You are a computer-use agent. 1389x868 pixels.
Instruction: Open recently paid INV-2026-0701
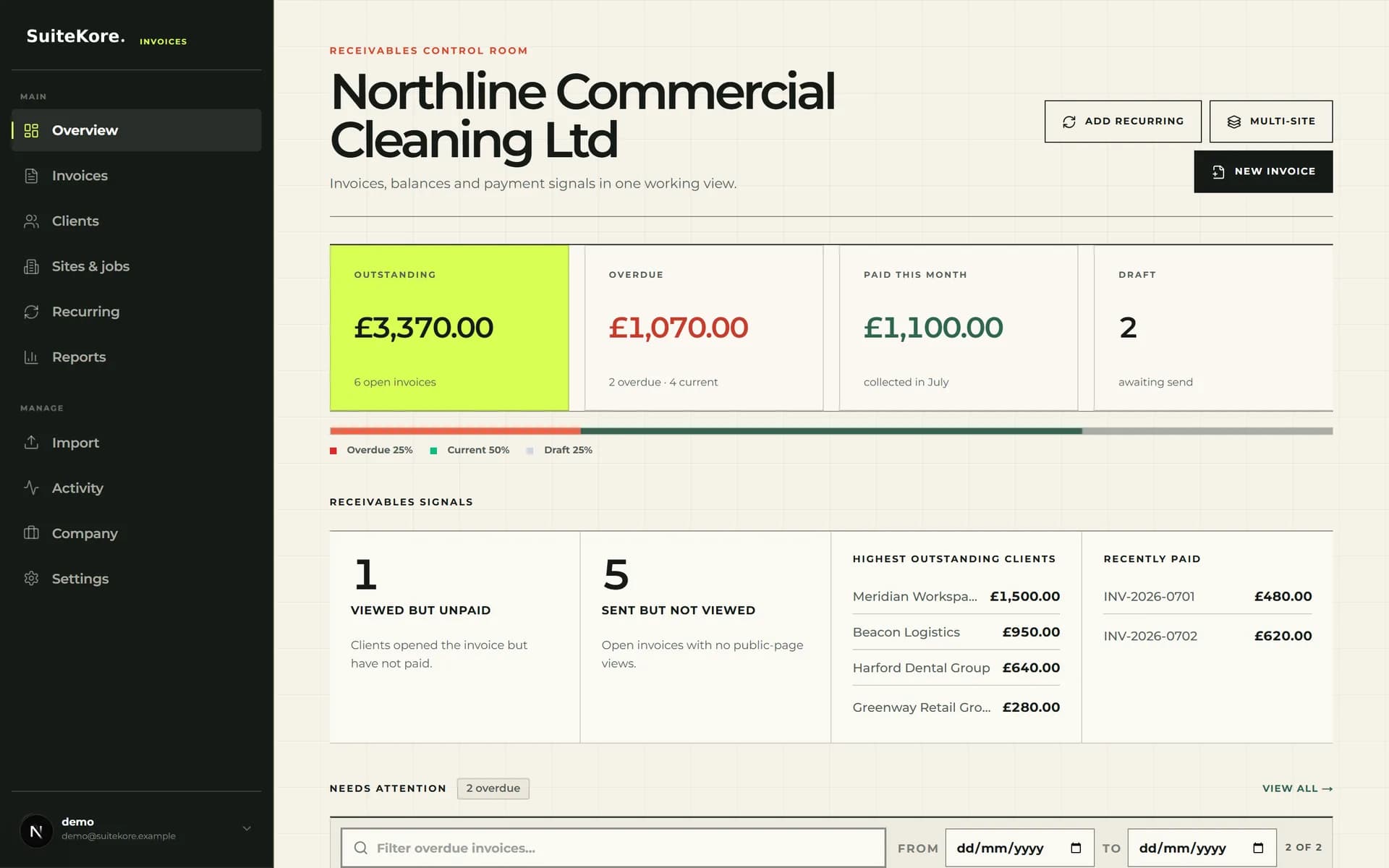(x=1207, y=597)
